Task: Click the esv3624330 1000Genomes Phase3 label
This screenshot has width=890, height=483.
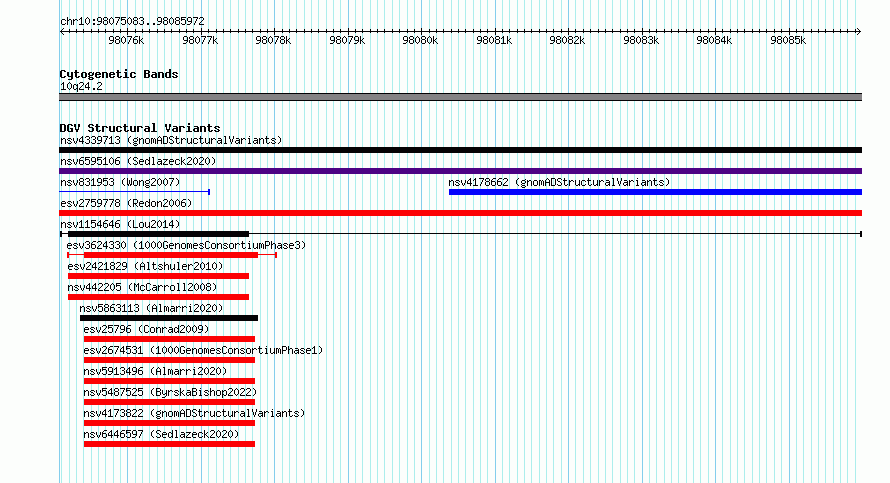Action: point(186,245)
